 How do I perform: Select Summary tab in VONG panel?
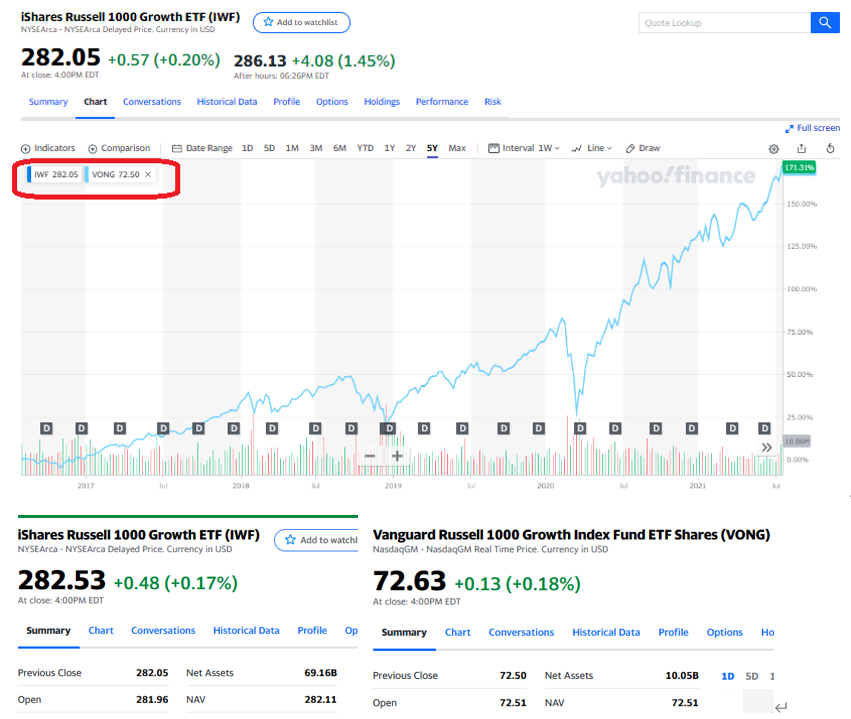tap(404, 632)
